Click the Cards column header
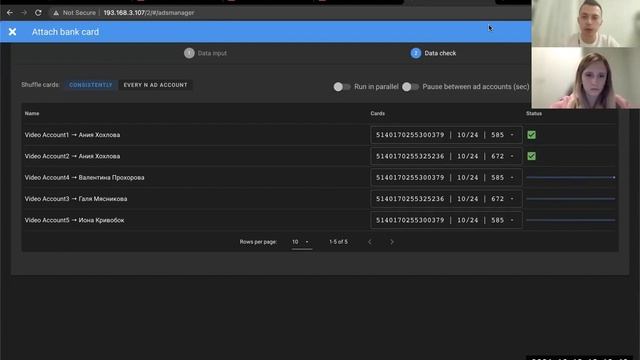 click(x=378, y=113)
